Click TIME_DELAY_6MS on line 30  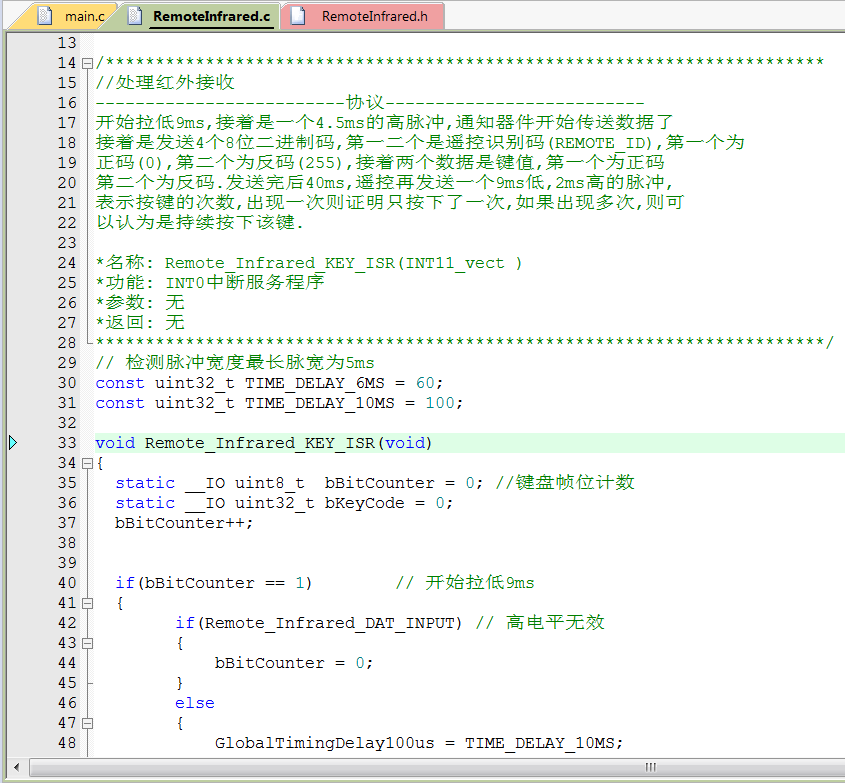coord(315,383)
